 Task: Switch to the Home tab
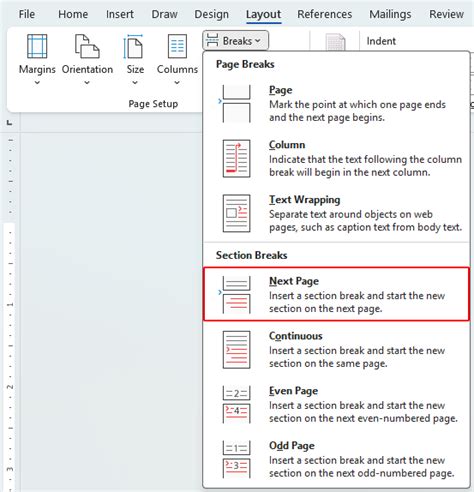73,14
